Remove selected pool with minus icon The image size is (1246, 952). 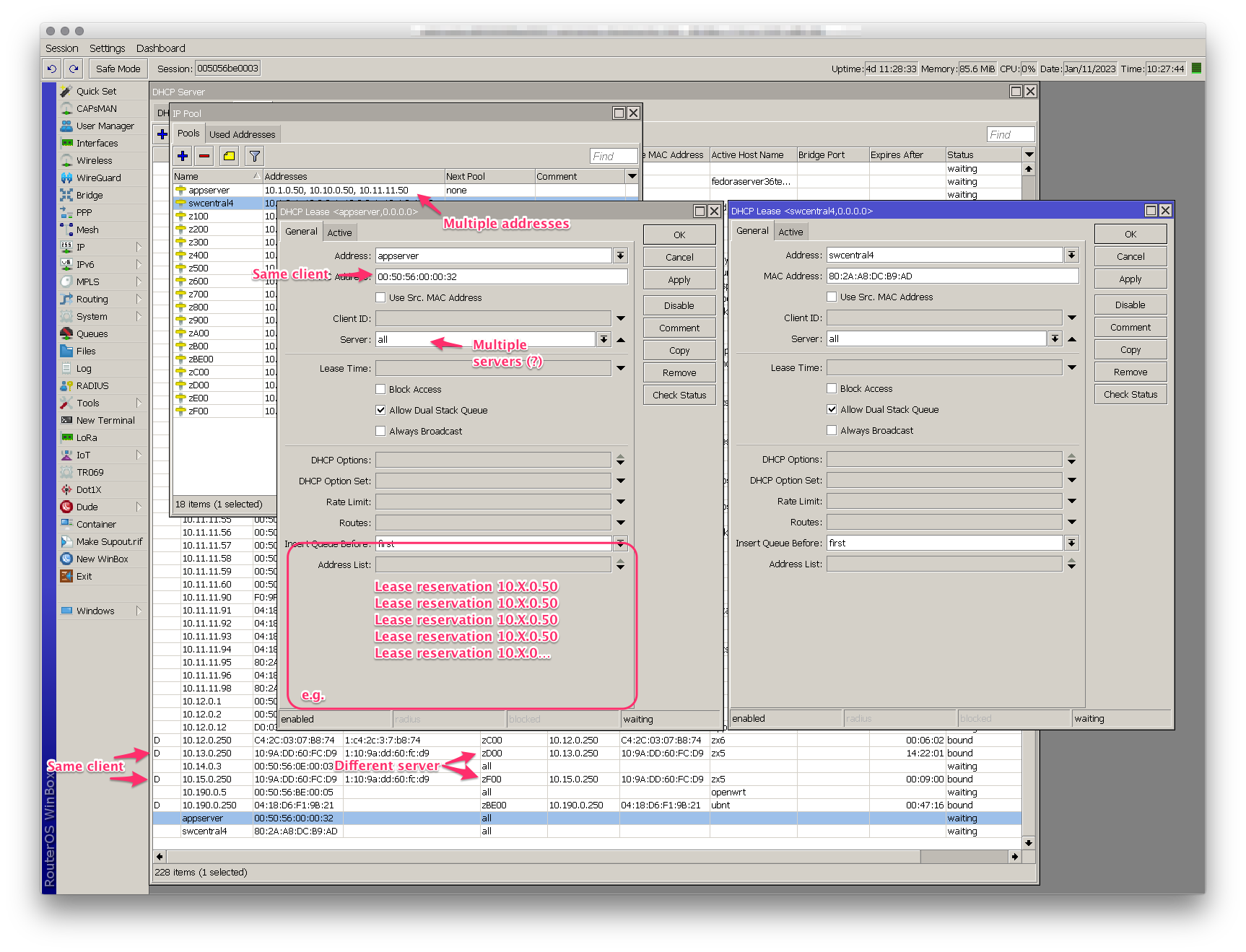[205, 156]
